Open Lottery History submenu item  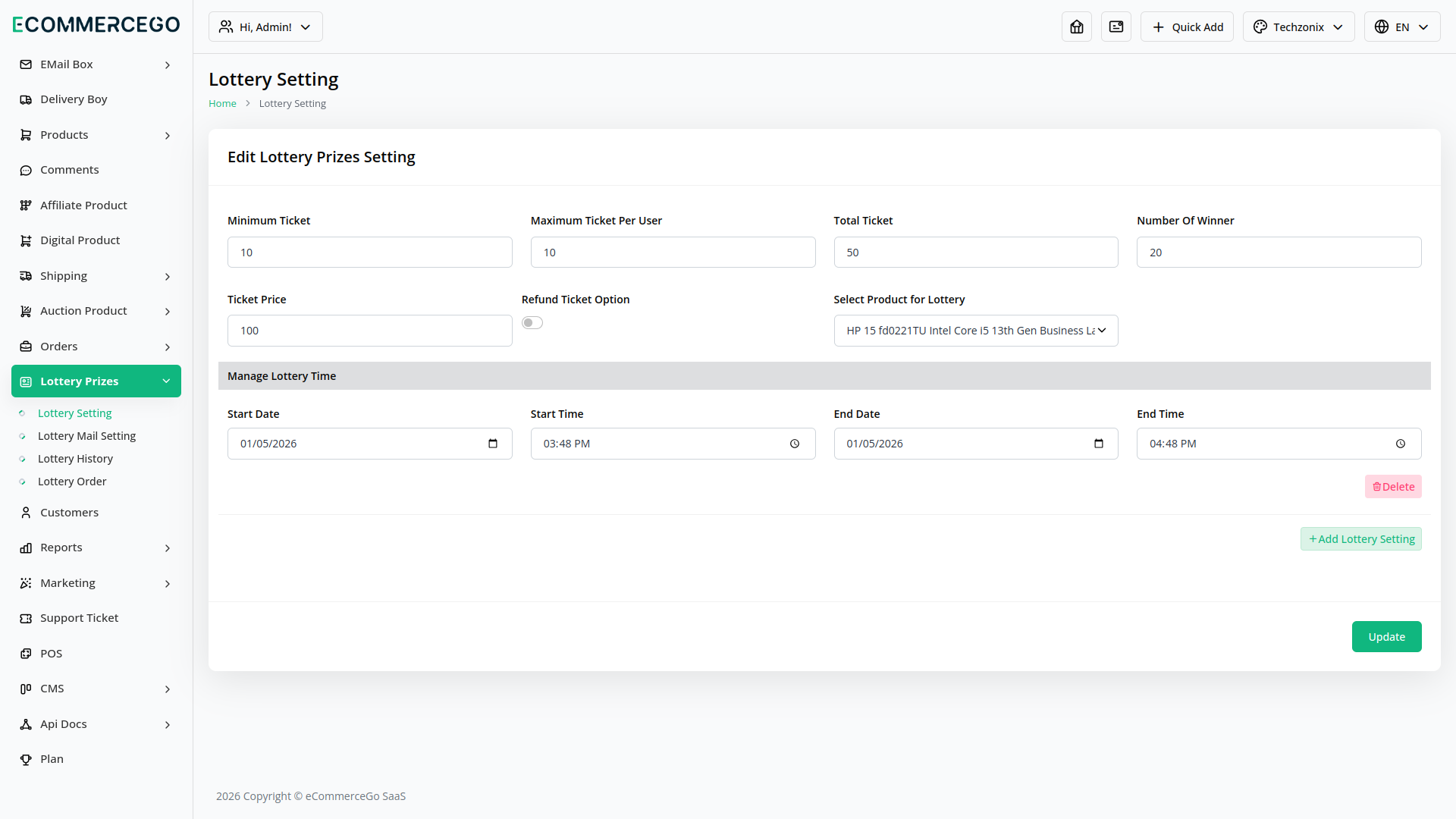[x=75, y=459]
